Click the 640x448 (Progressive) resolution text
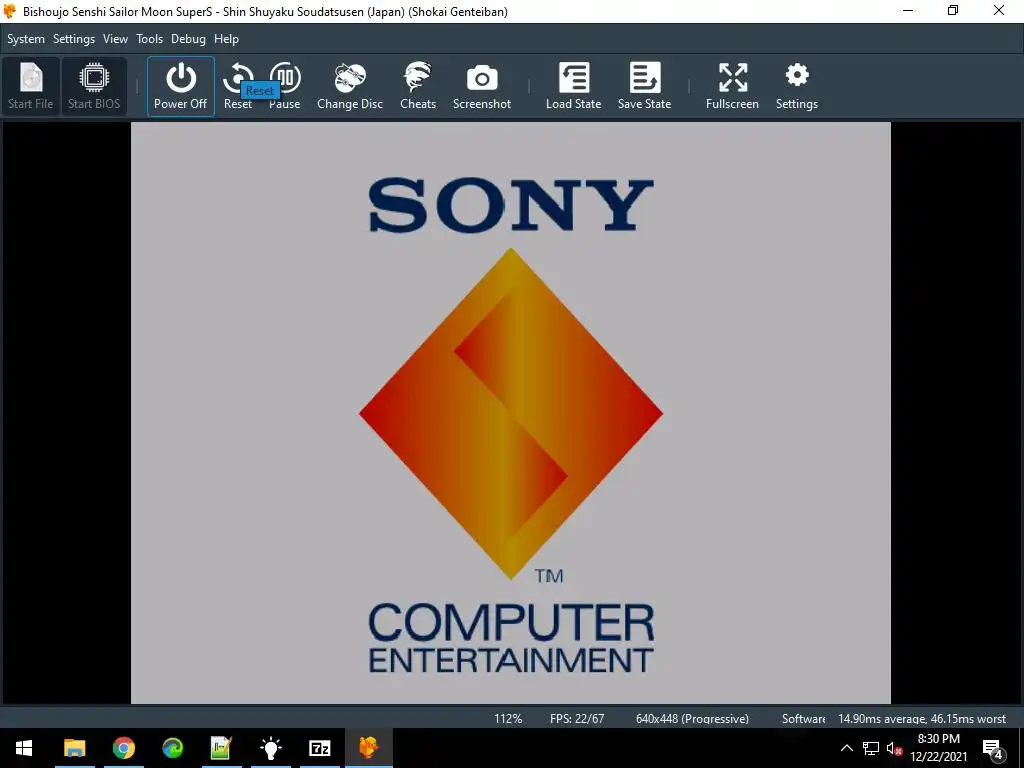The width and height of the screenshot is (1024, 768). pos(692,718)
